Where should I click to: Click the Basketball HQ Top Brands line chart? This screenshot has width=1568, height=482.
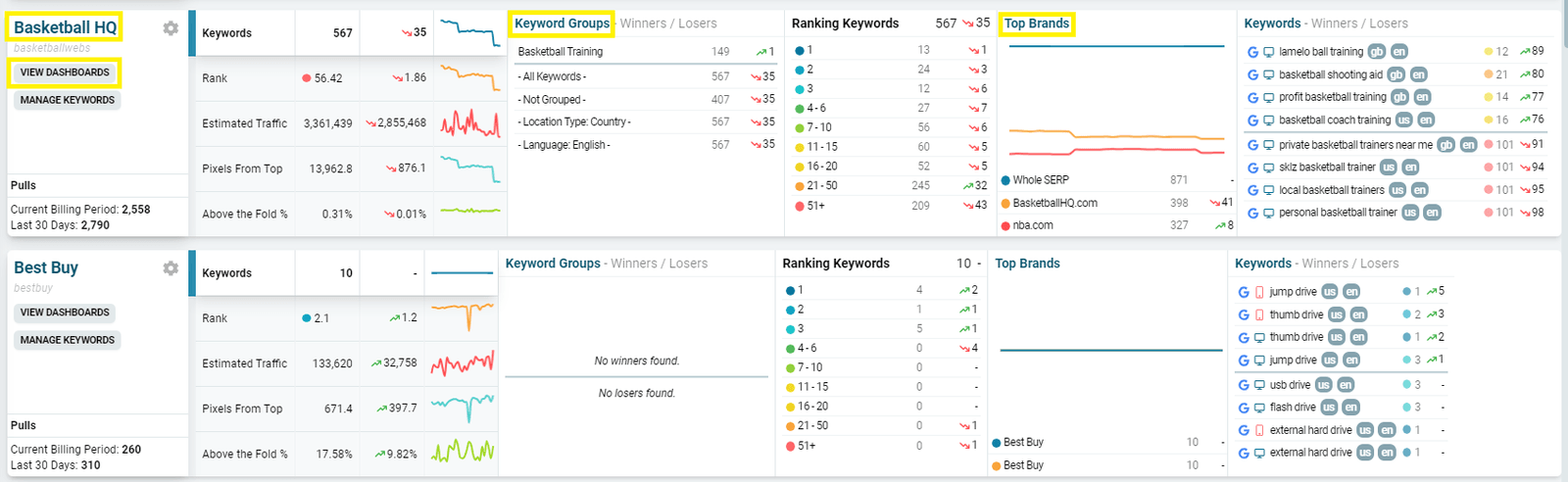point(1116,101)
